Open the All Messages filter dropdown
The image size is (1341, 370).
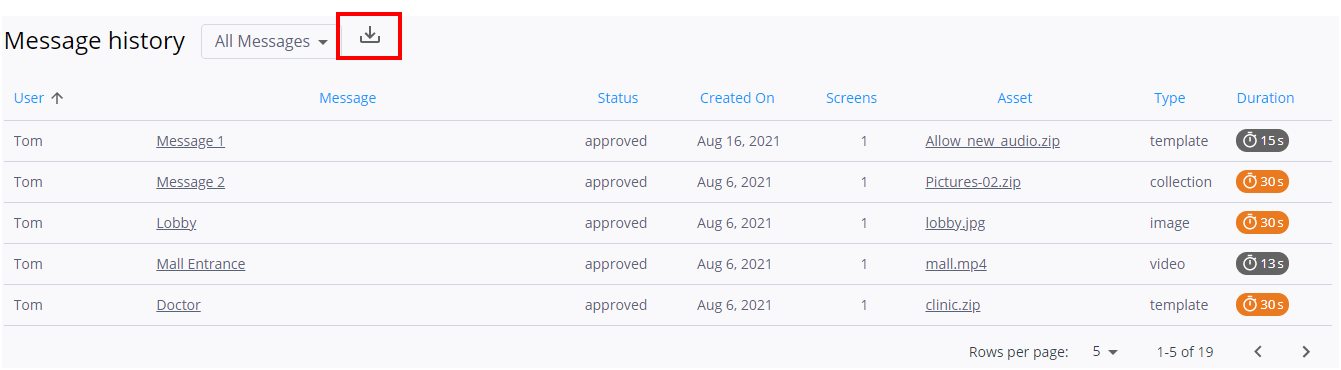270,42
